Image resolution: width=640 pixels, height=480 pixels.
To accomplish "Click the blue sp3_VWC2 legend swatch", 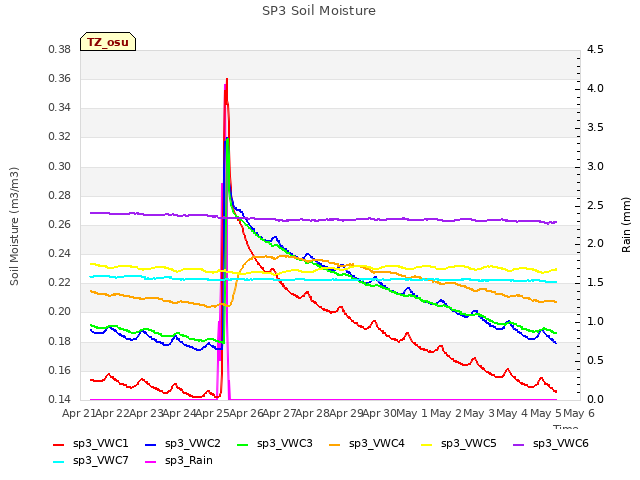I will point(151,444).
